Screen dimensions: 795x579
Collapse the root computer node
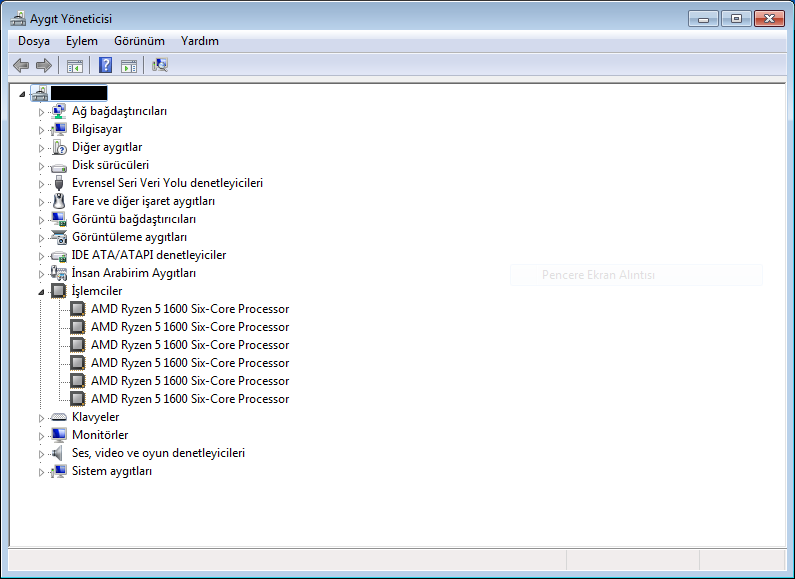[x=22, y=94]
